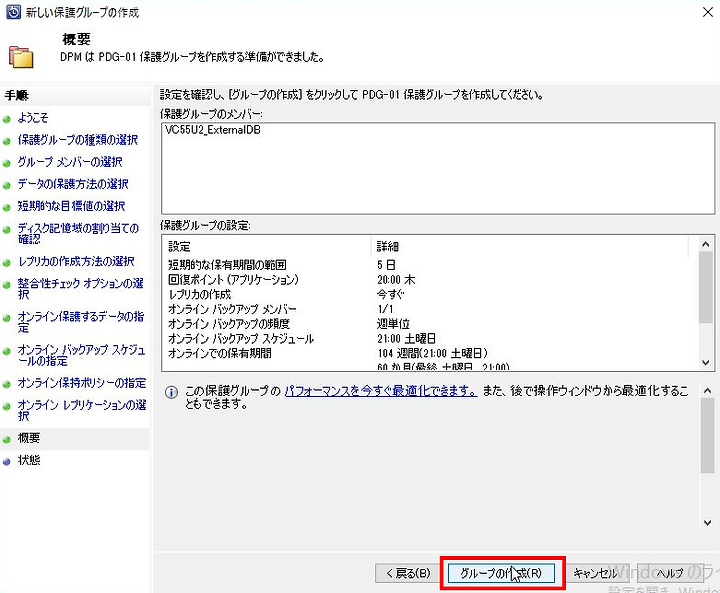The height and width of the screenshot is (593, 720).
Task: Click 104 週間(21:00 土曜日) value
Action: click(x=432, y=353)
